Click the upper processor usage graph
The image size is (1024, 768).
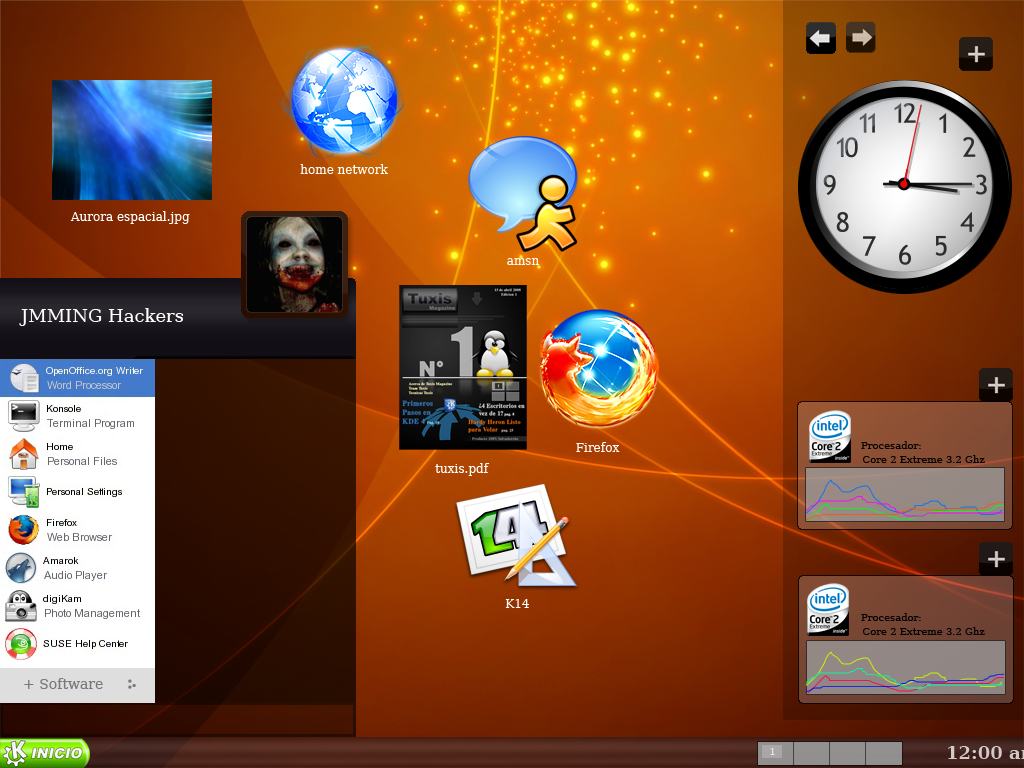904,494
